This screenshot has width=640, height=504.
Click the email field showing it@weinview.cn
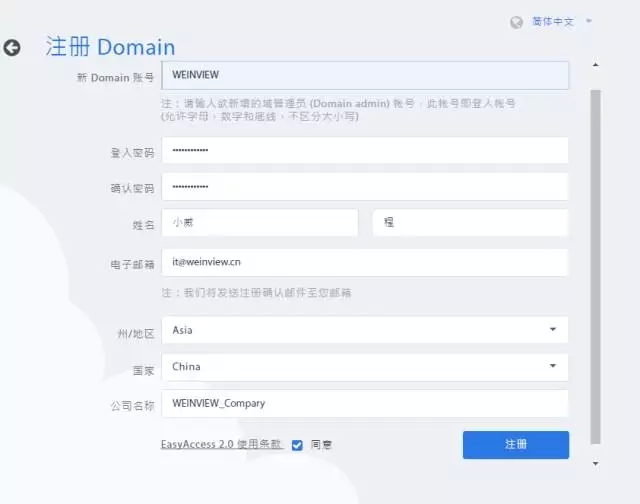365,262
